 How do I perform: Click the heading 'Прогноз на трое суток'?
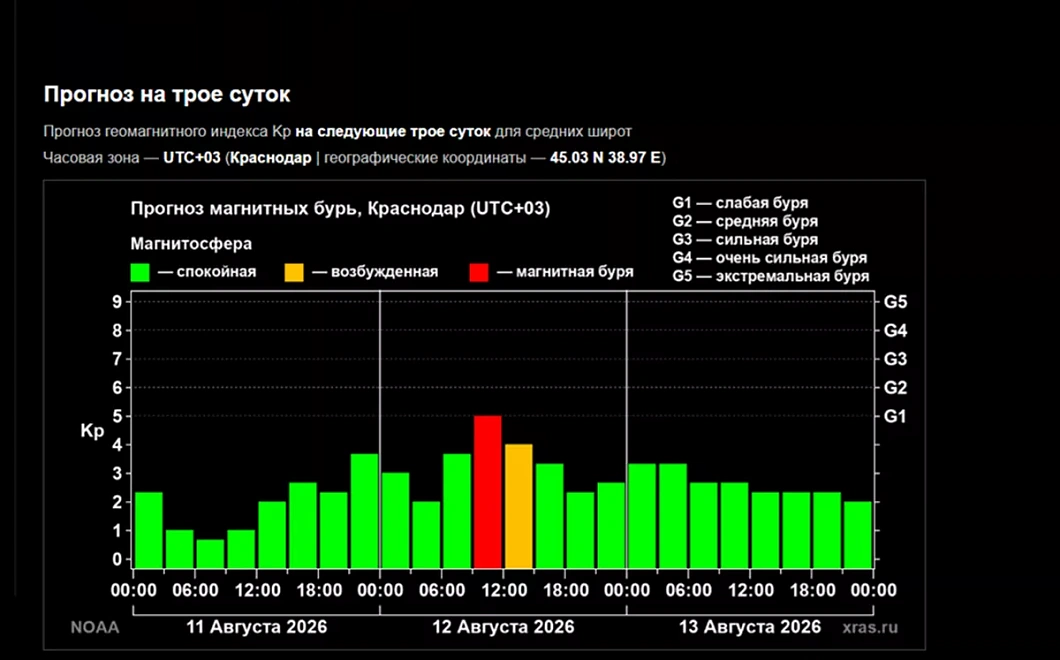pos(167,94)
